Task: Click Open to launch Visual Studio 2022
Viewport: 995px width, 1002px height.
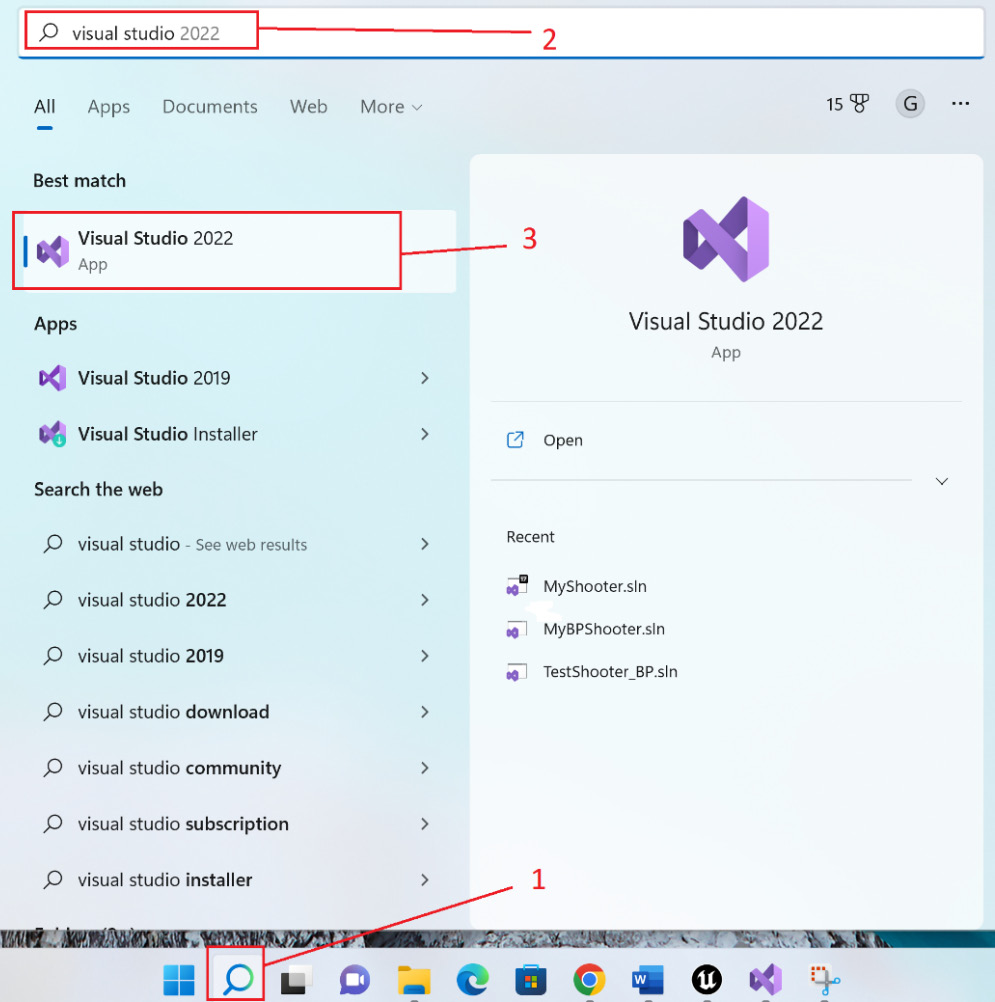Action: click(562, 440)
